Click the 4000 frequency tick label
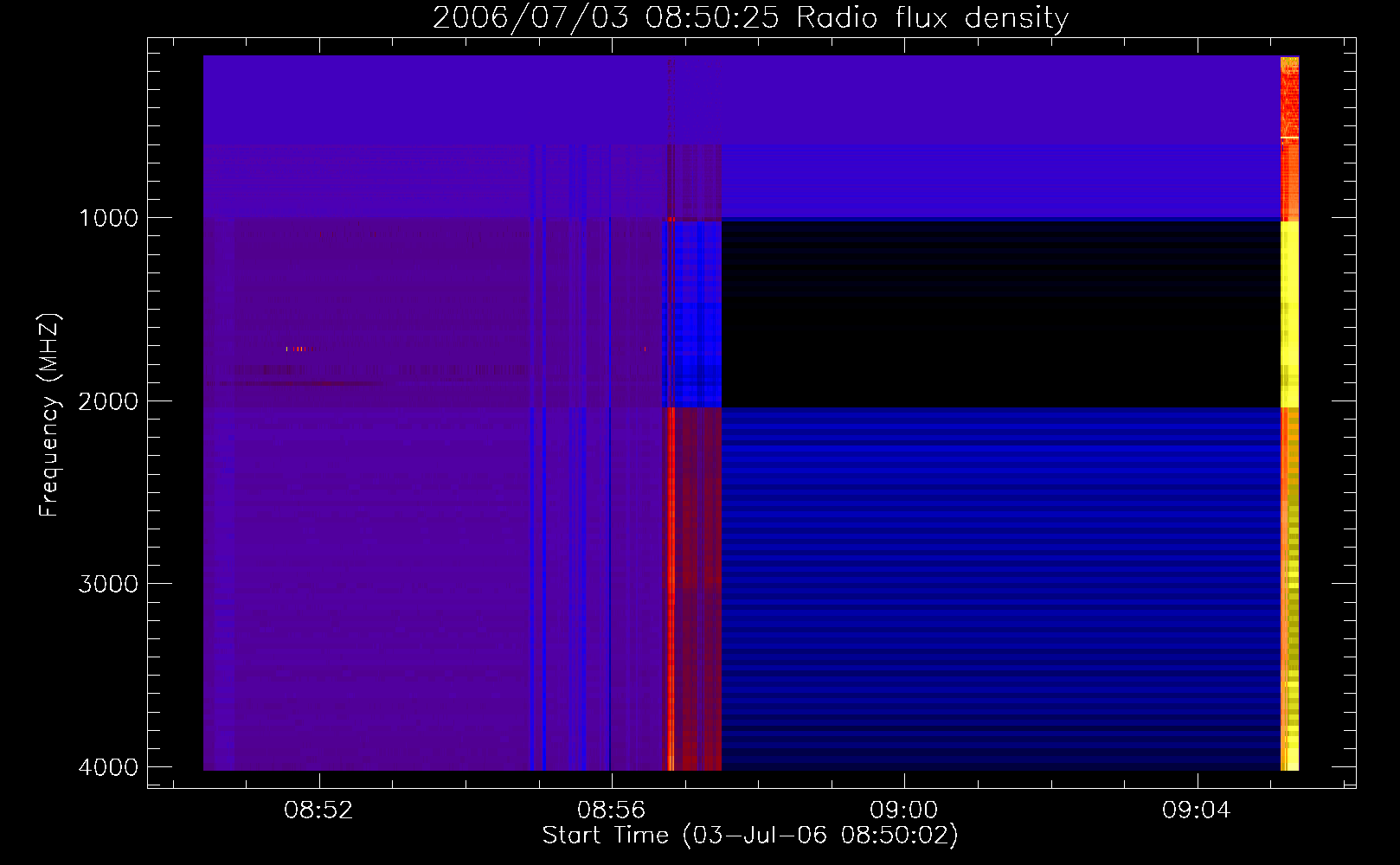The width and height of the screenshot is (1400, 865). pos(108,767)
